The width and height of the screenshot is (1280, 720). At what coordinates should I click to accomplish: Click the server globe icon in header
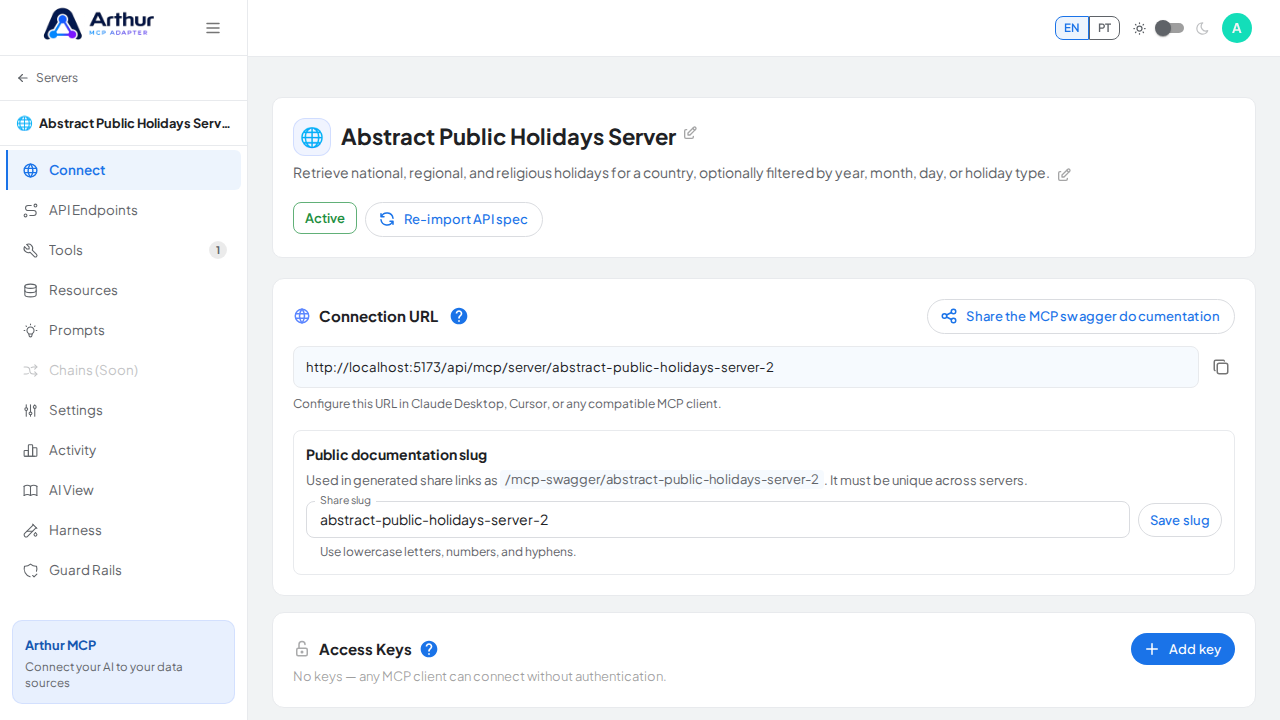[x=312, y=137]
